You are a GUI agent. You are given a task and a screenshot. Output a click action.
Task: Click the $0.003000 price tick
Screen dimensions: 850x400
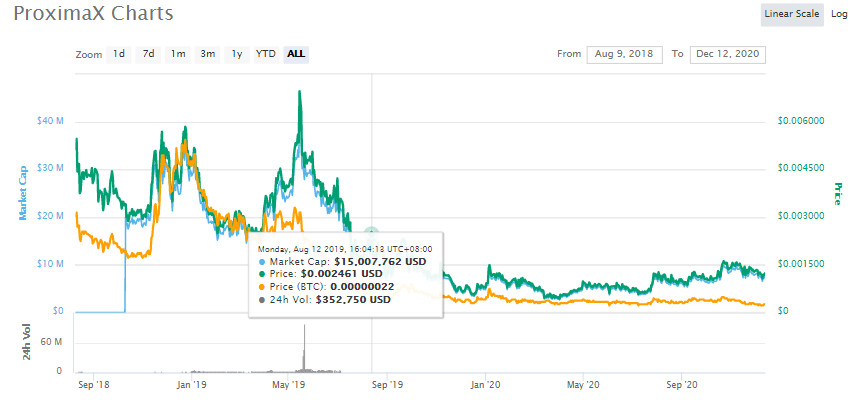coord(801,216)
